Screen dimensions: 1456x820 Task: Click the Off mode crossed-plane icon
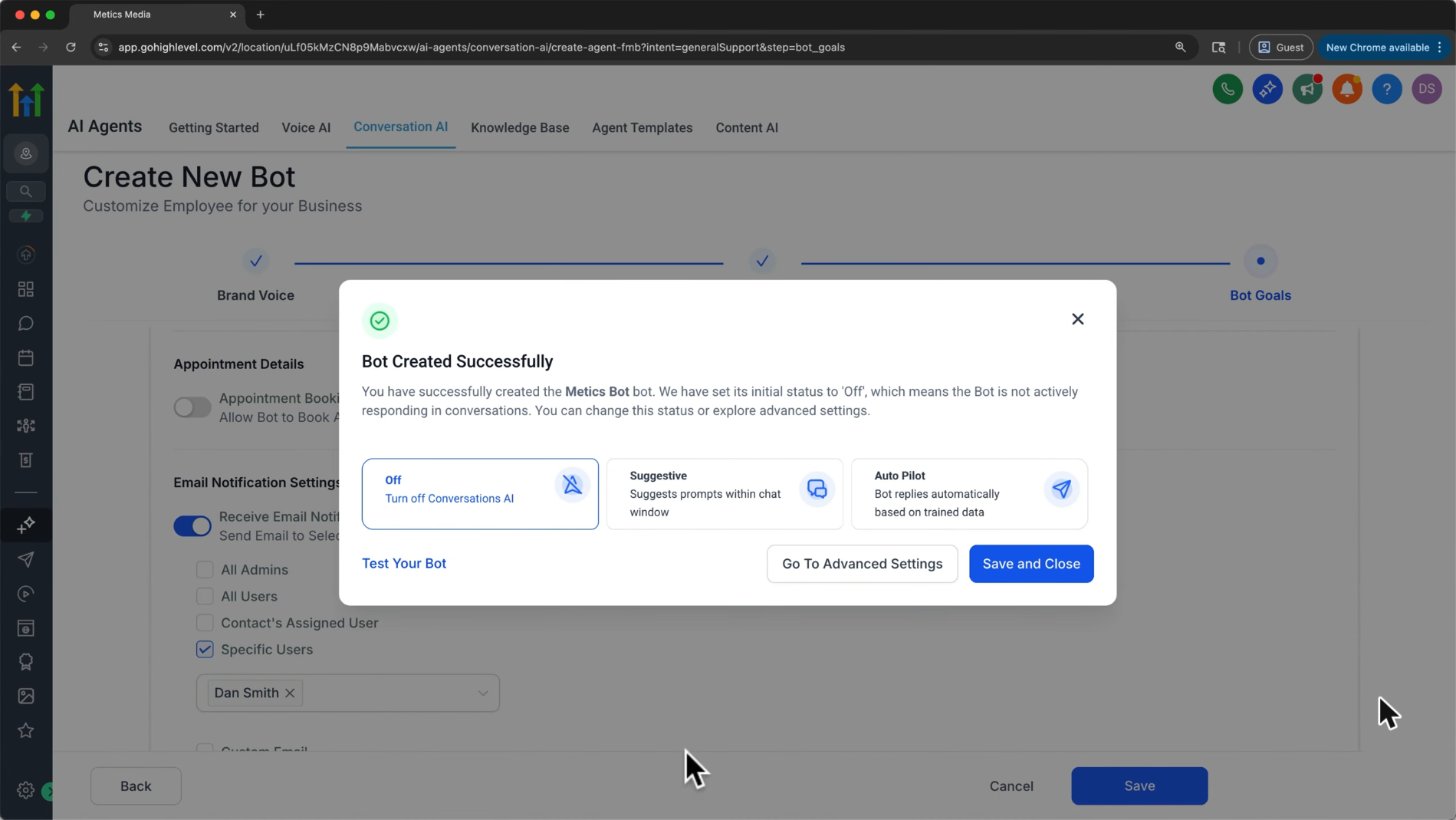pyautogui.click(x=572, y=485)
